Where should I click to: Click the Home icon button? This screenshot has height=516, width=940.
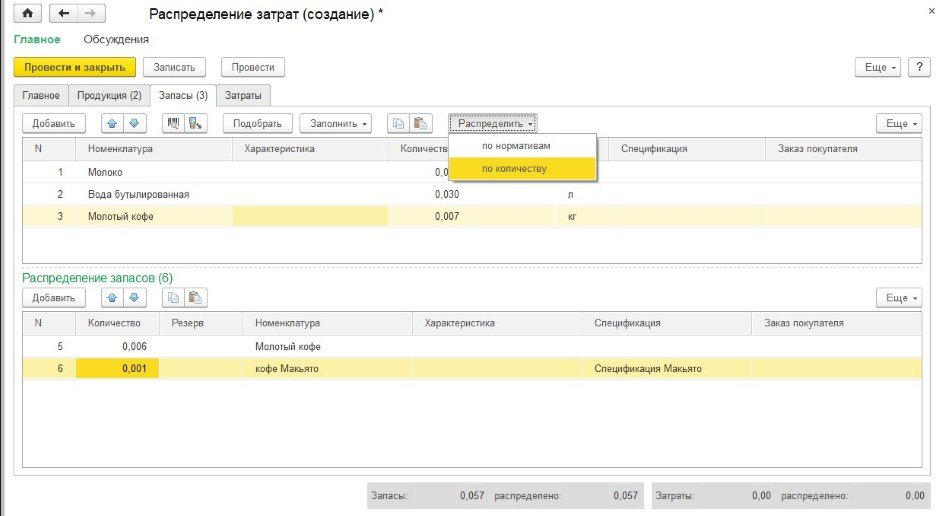26,14
